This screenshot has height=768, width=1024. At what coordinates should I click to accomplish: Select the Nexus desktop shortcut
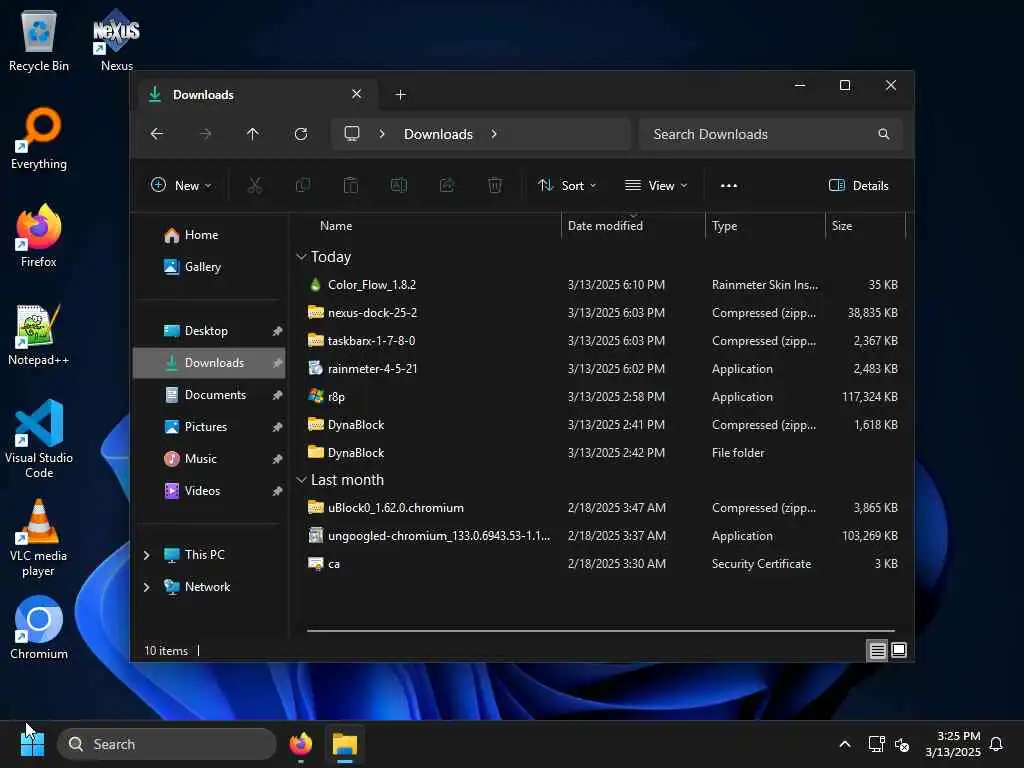point(117,41)
